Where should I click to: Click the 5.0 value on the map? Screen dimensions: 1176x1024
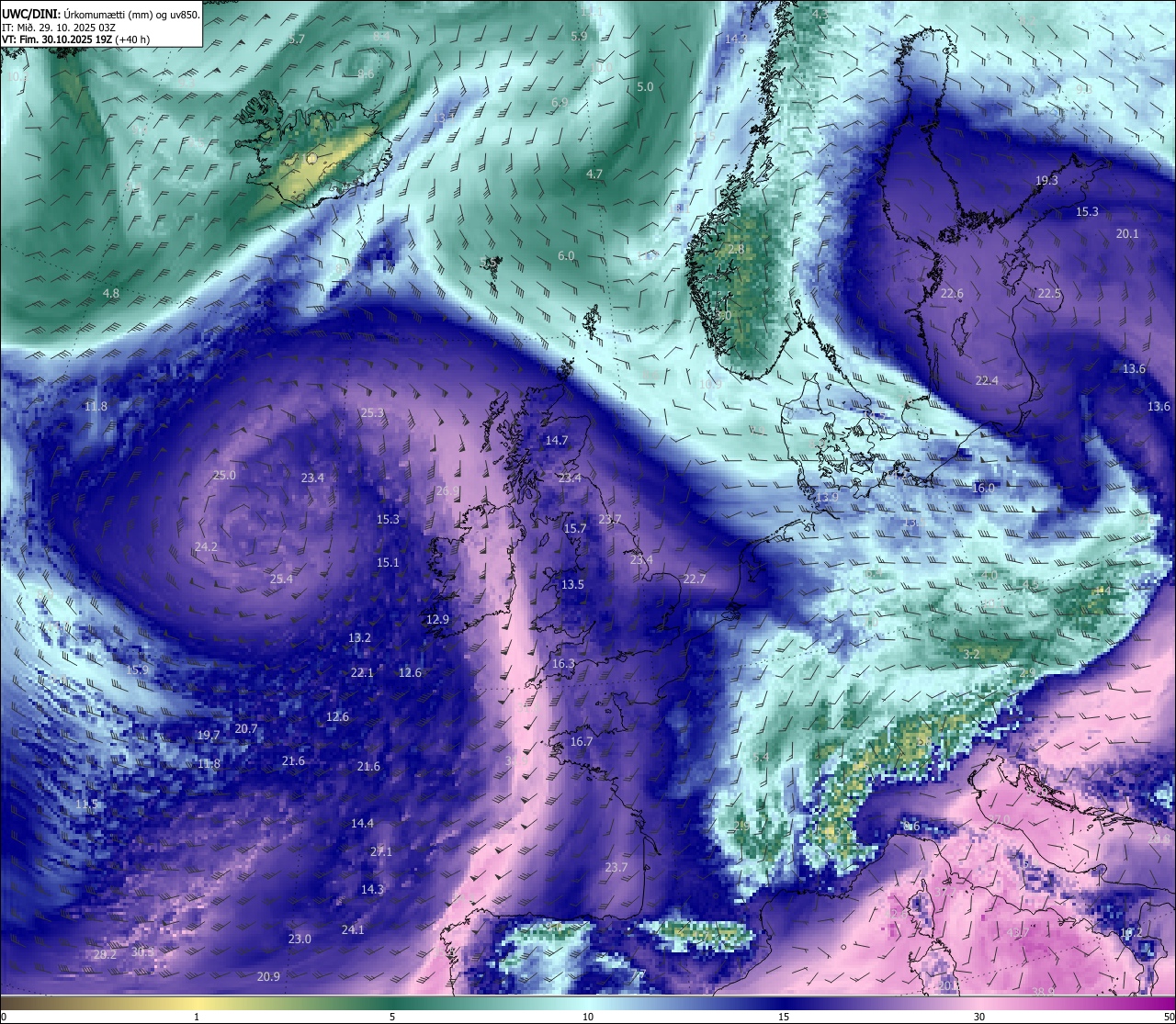coord(645,87)
